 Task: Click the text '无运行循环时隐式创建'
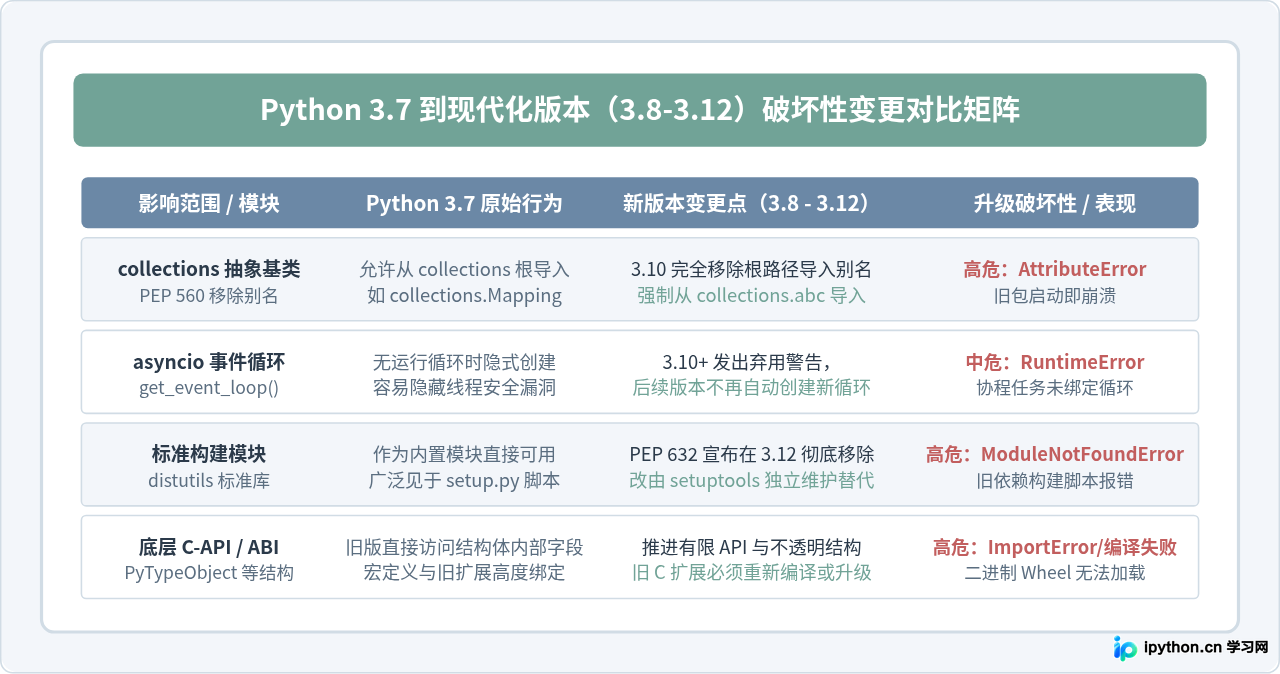click(x=464, y=362)
